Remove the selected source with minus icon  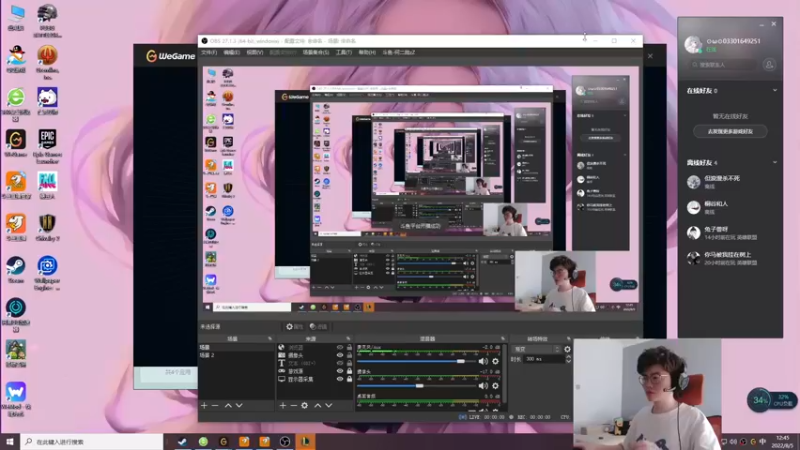pyautogui.click(x=293, y=406)
